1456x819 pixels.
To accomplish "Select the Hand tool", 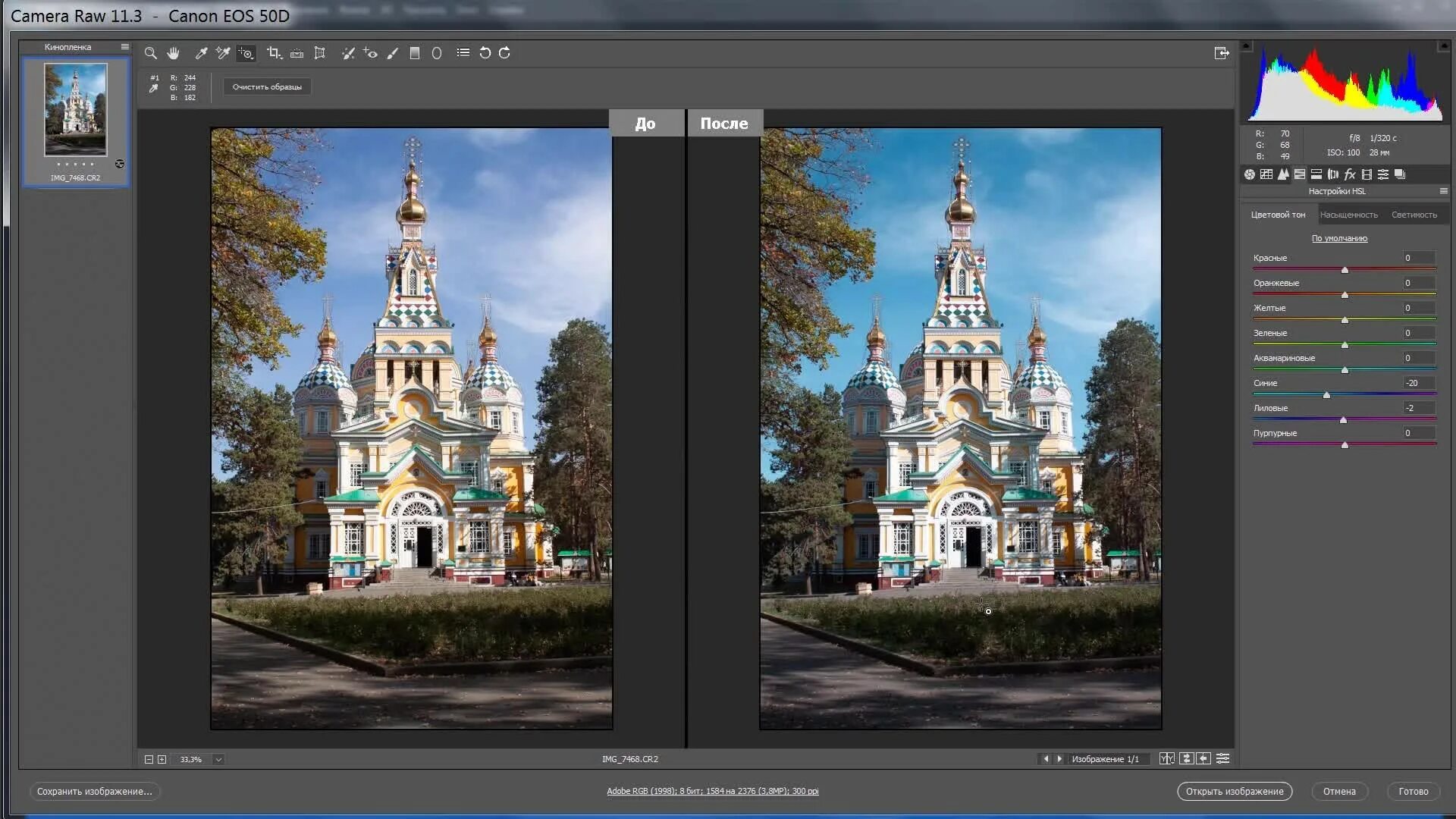I will 173,53.
